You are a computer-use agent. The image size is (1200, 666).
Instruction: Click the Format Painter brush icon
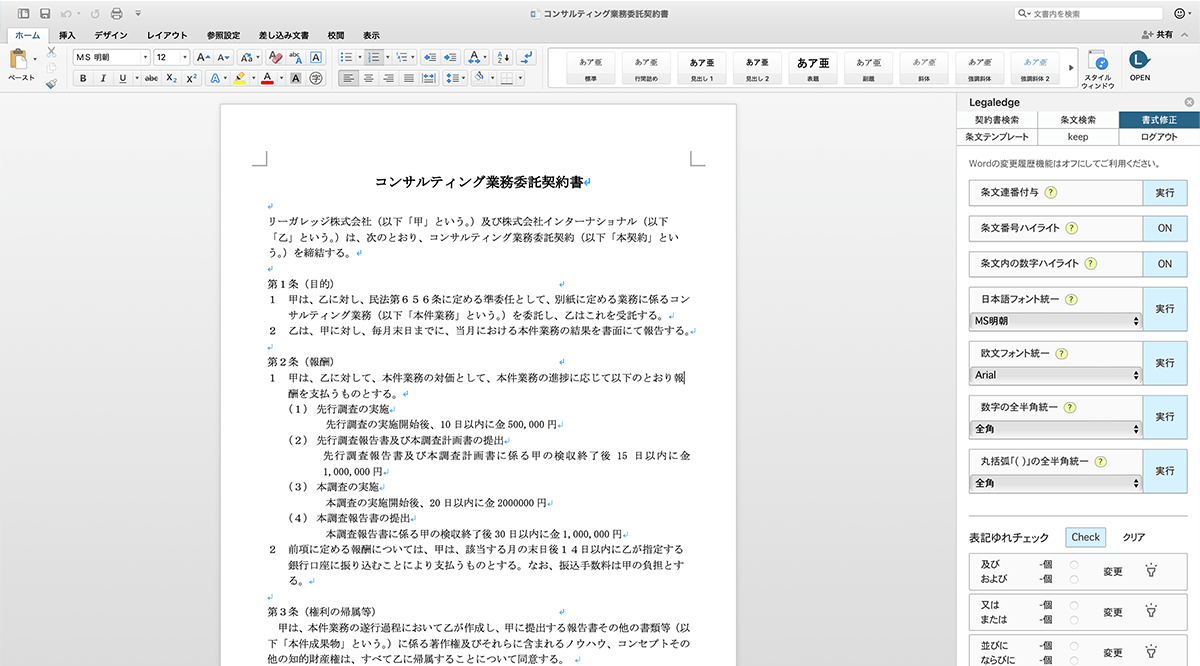pyautogui.click(x=52, y=84)
